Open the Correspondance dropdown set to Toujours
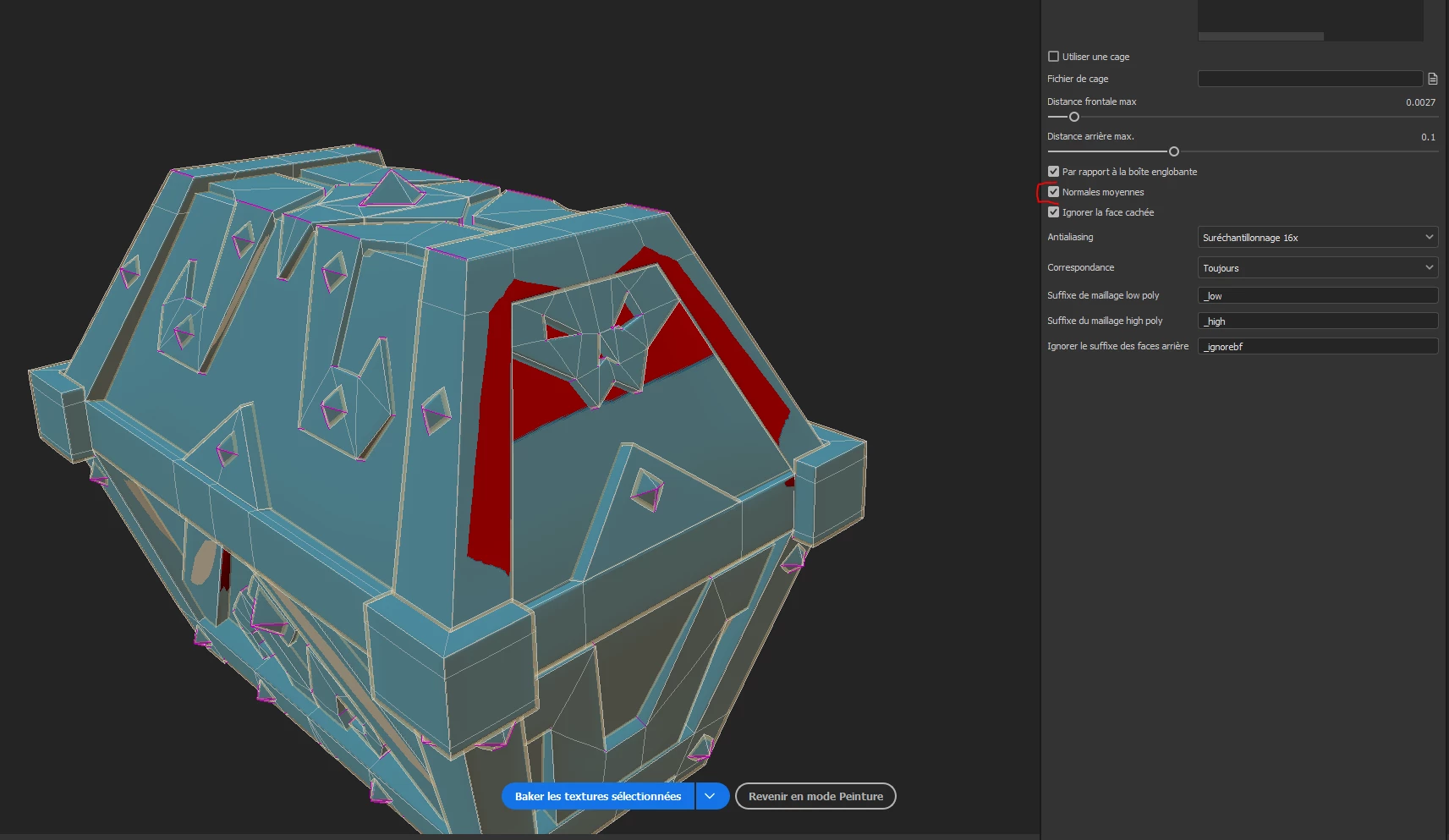Image resolution: width=1449 pixels, height=840 pixels. [x=1318, y=268]
